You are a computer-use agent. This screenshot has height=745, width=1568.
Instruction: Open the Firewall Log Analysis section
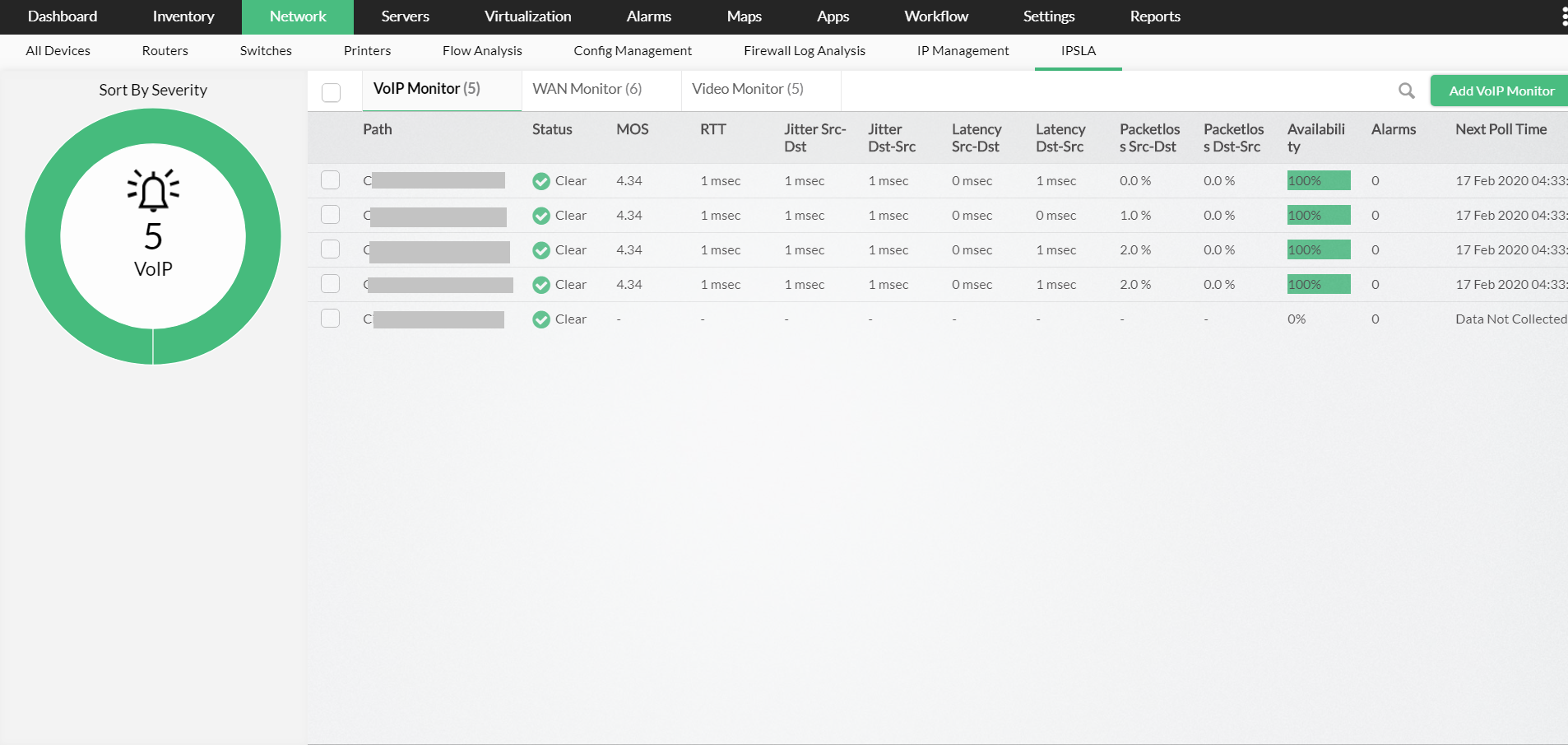[805, 50]
